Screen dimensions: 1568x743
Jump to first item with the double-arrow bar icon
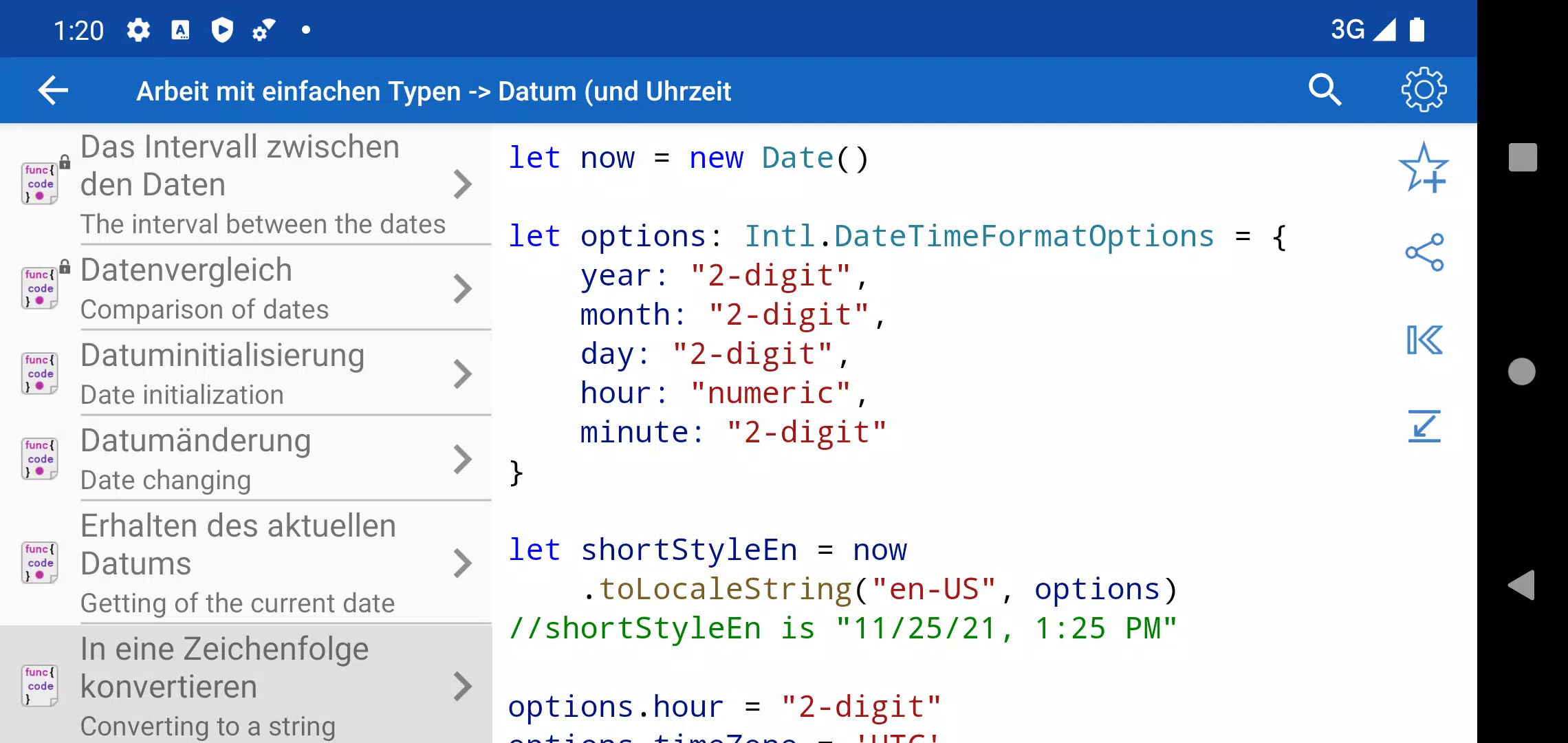click(1424, 340)
